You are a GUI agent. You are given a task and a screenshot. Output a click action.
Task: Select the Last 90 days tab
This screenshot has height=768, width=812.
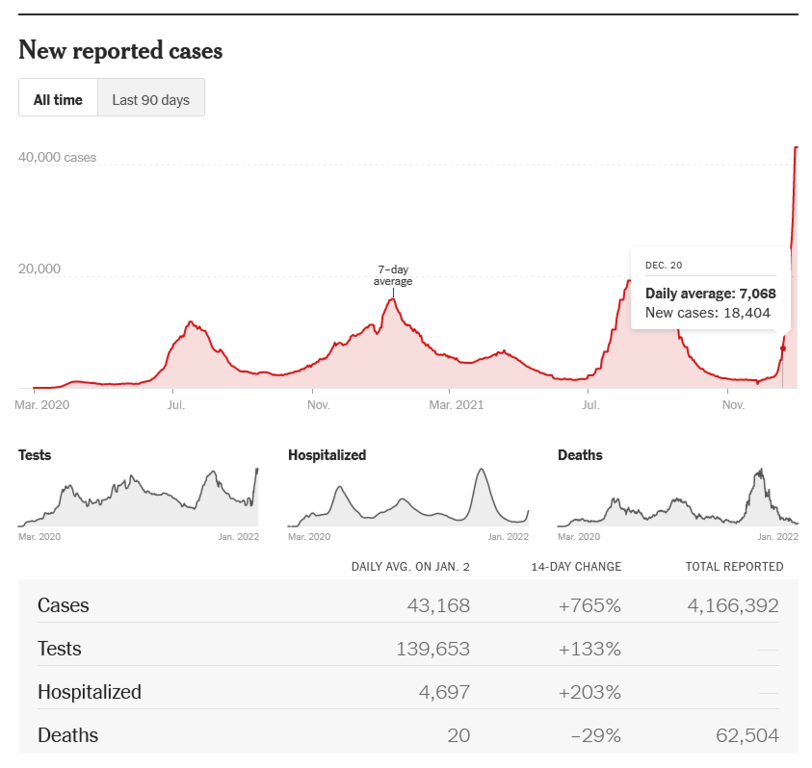(151, 99)
